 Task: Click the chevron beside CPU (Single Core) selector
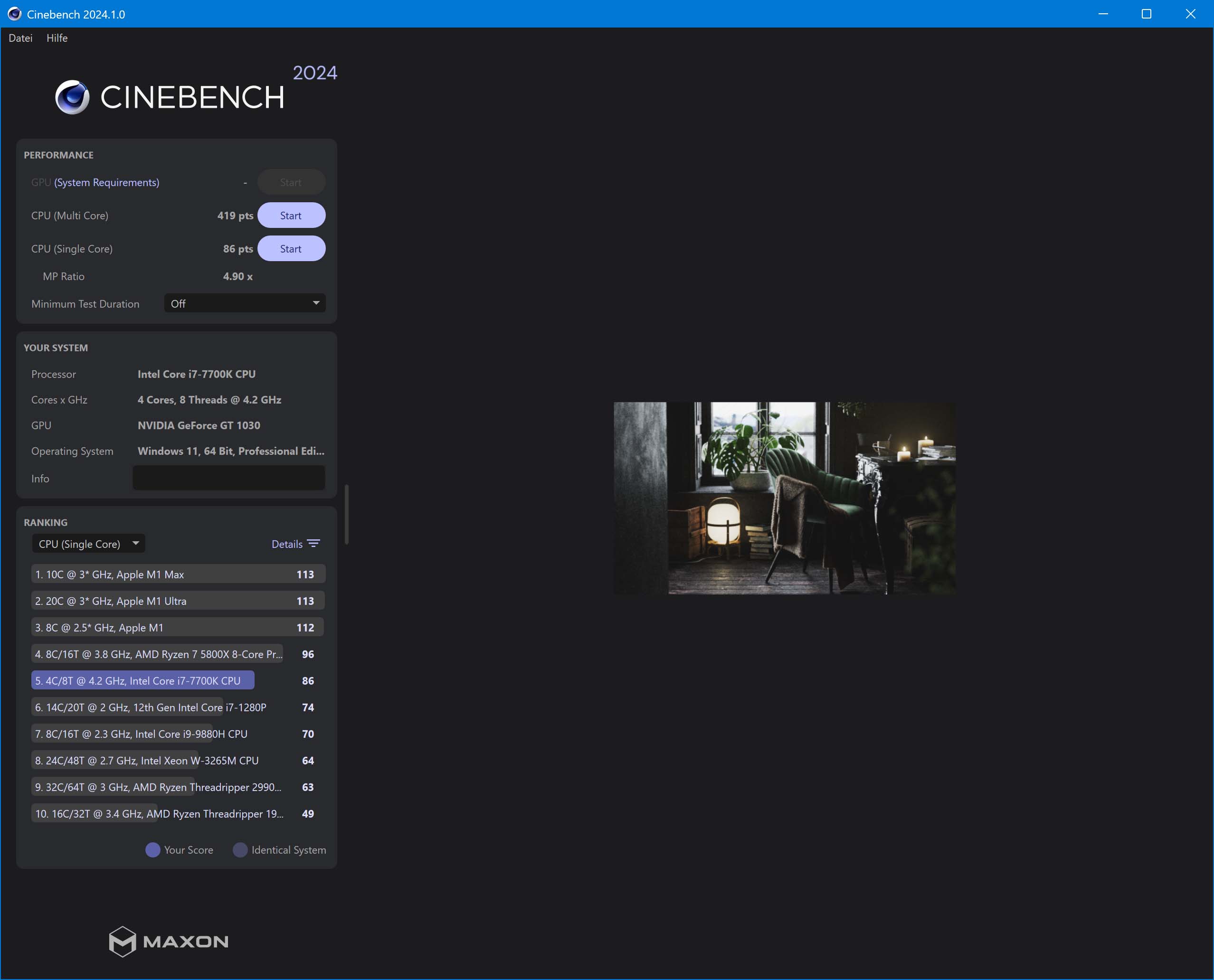[135, 543]
